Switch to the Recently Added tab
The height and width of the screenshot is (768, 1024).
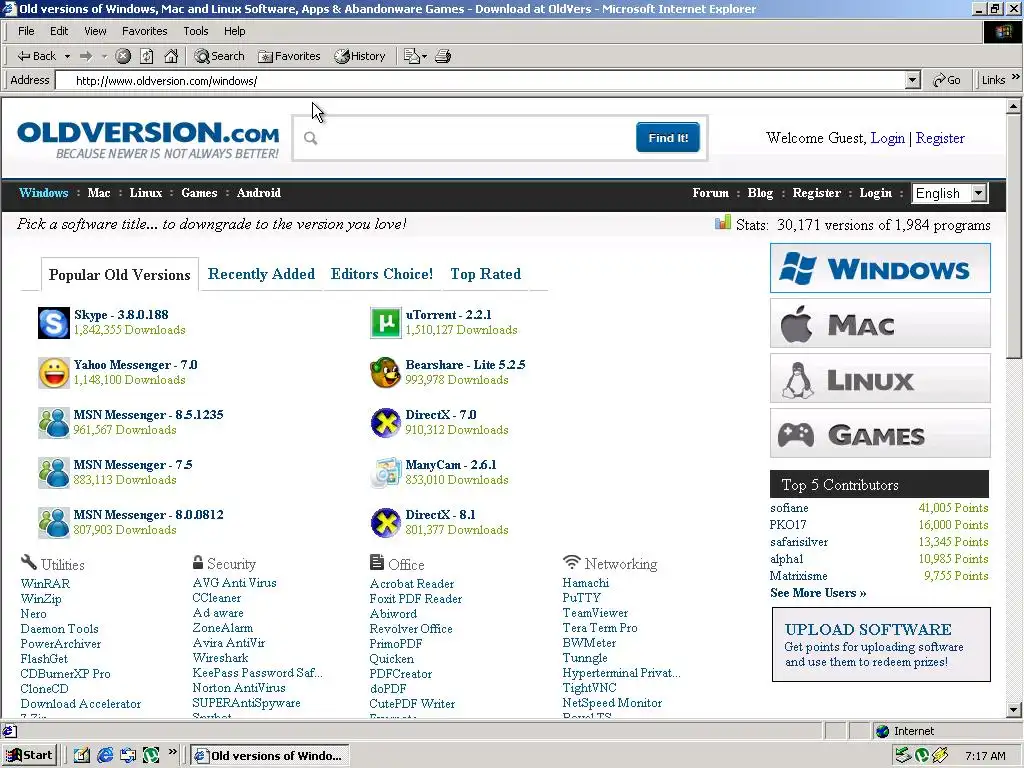pos(261,274)
